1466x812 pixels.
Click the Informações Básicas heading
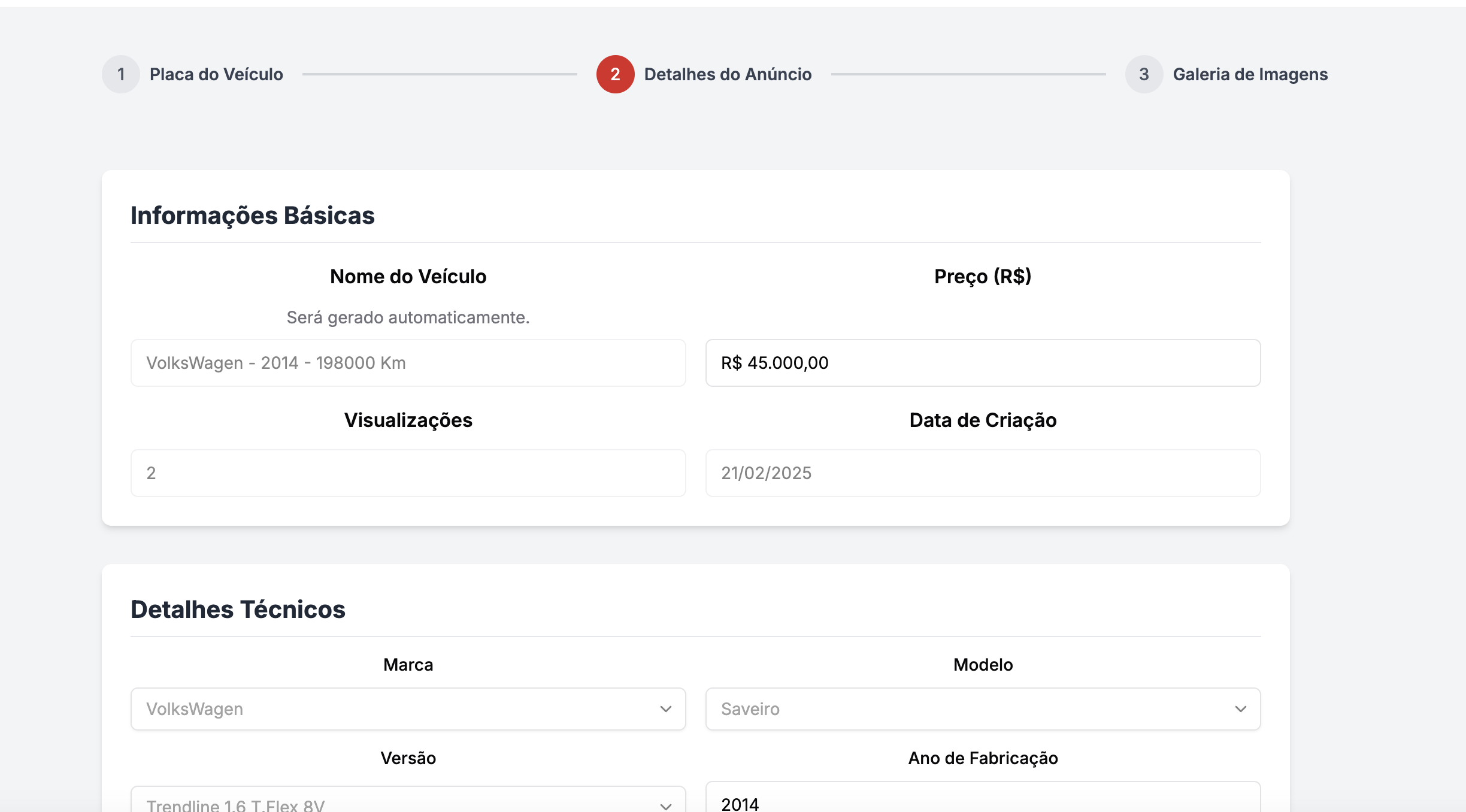tap(252, 216)
